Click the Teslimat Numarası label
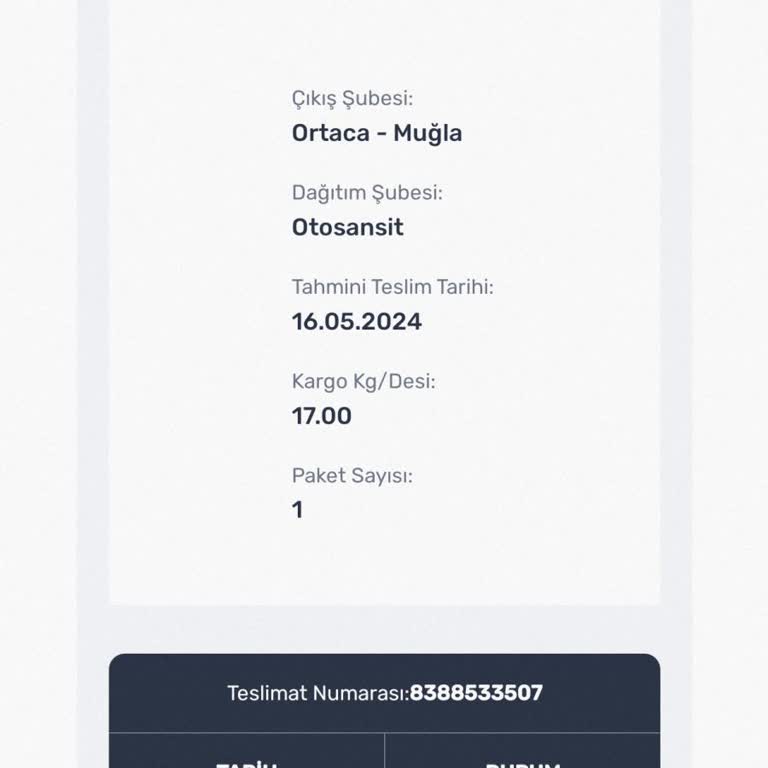This screenshot has height=768, width=768. point(318,693)
